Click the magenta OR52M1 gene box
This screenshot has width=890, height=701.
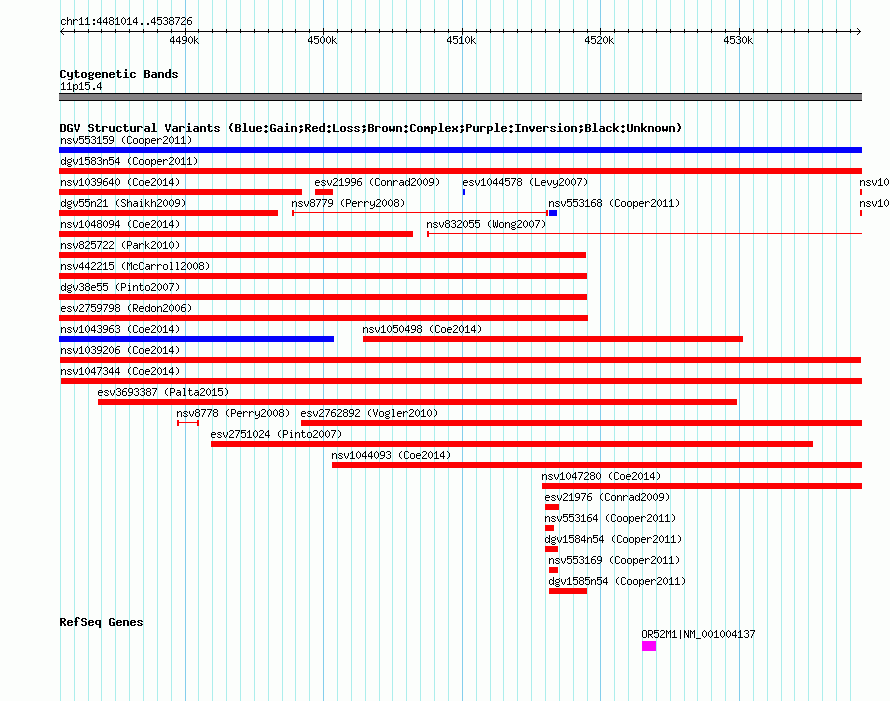click(649, 646)
